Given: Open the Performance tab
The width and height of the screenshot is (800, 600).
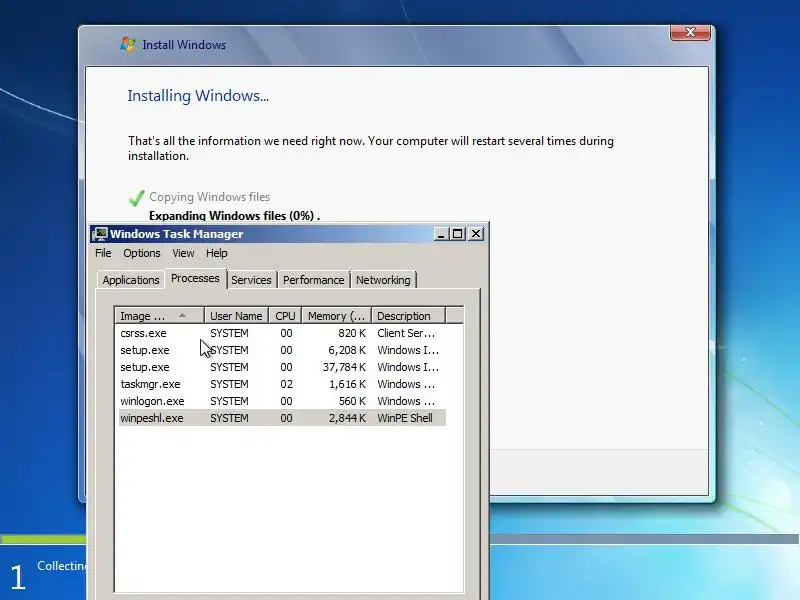Looking at the screenshot, I should [314, 280].
